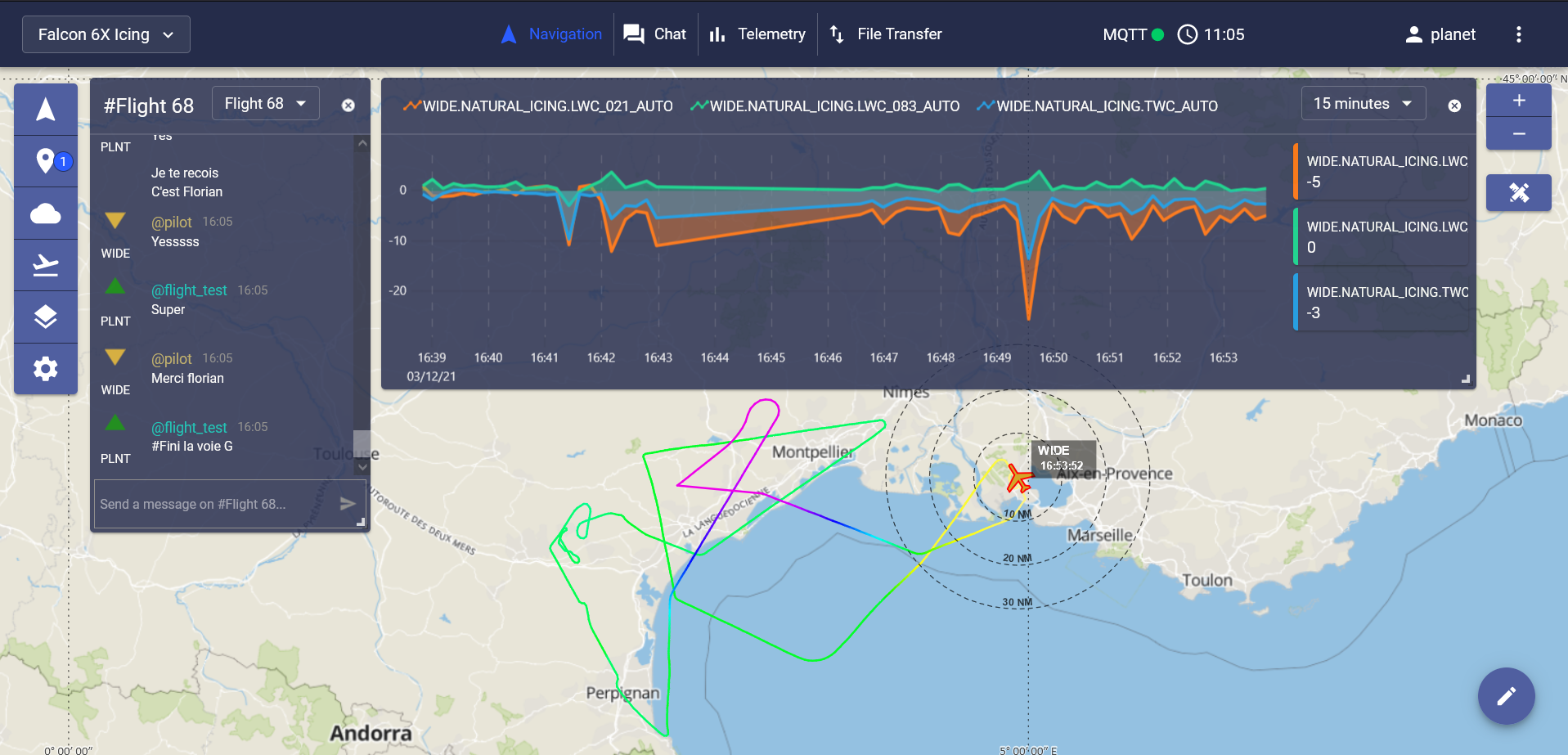This screenshot has height=755, width=1568.
Task: Click the 03/12/21 chart date label
Action: pyautogui.click(x=431, y=377)
